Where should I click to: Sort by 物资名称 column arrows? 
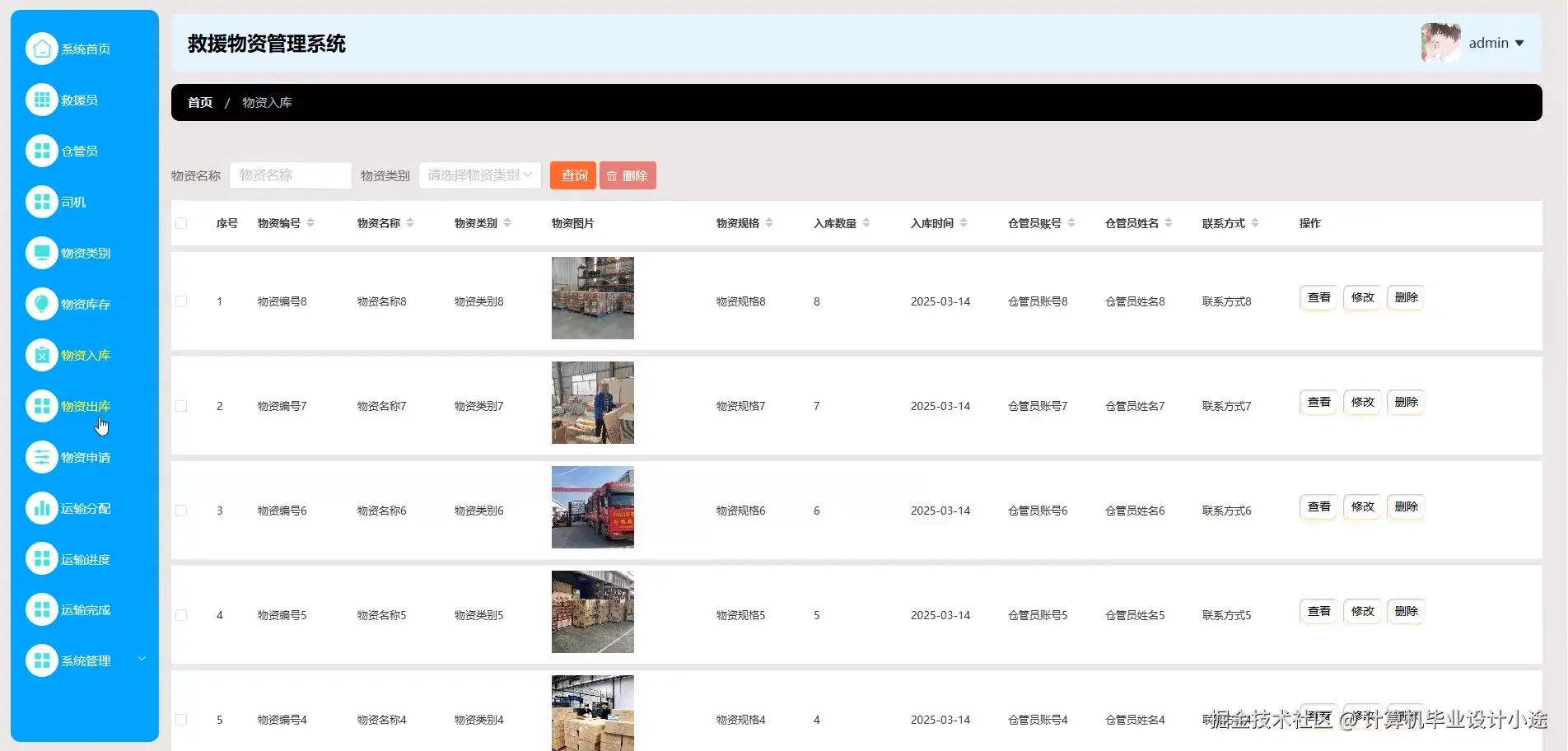pyautogui.click(x=410, y=223)
